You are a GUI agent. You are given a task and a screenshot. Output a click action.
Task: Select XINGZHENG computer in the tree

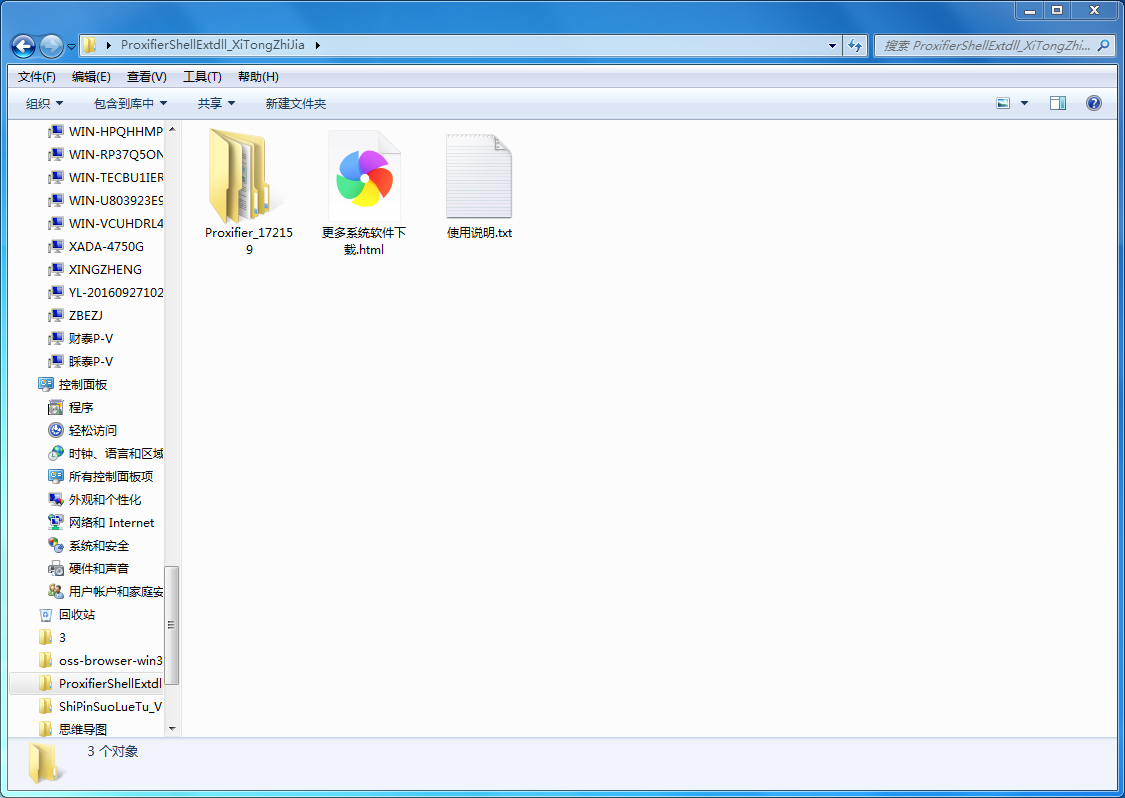(95, 269)
